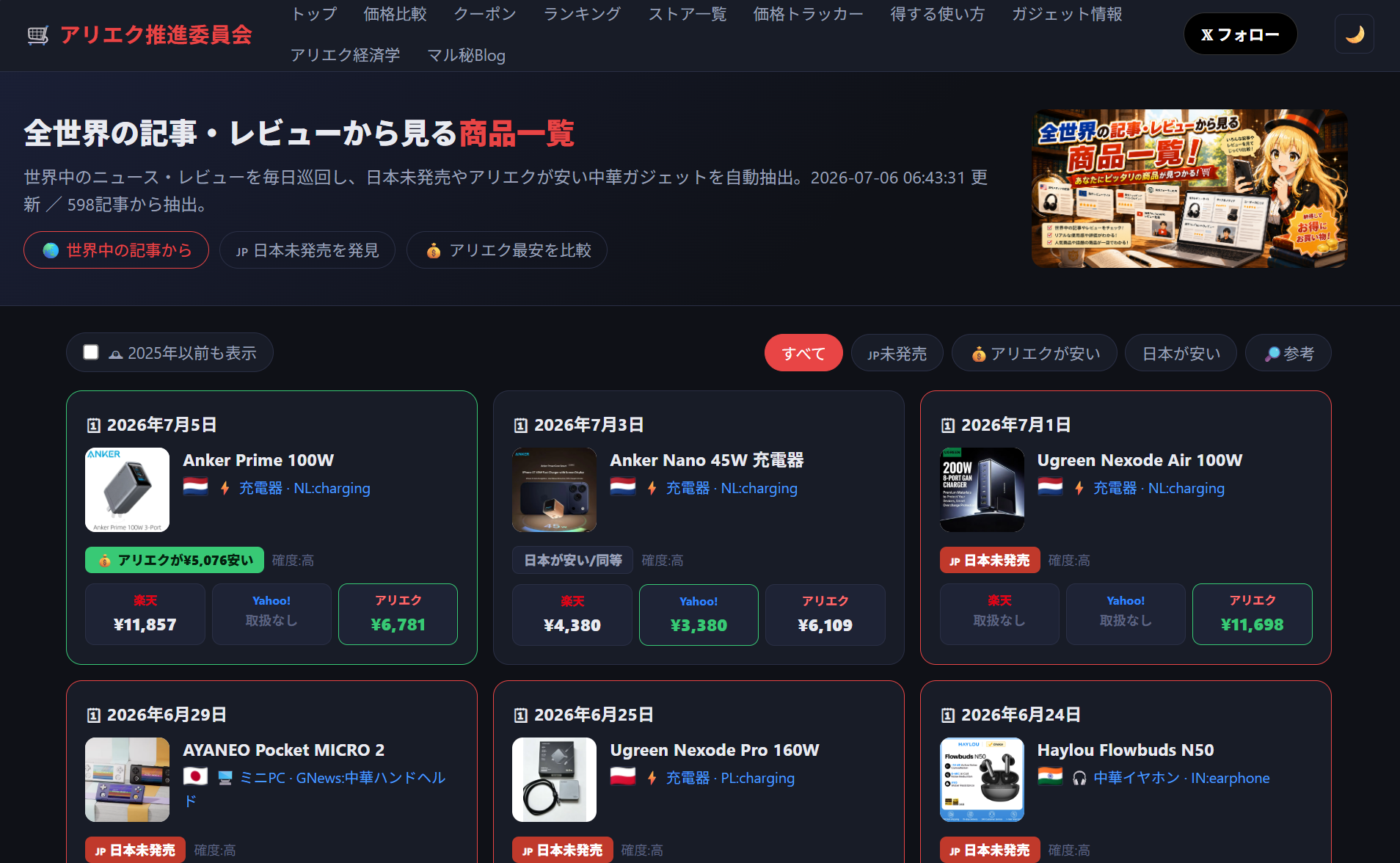Click アリエクが¥5,076安い badge
This screenshot has width=1400, height=863.
click(x=175, y=560)
